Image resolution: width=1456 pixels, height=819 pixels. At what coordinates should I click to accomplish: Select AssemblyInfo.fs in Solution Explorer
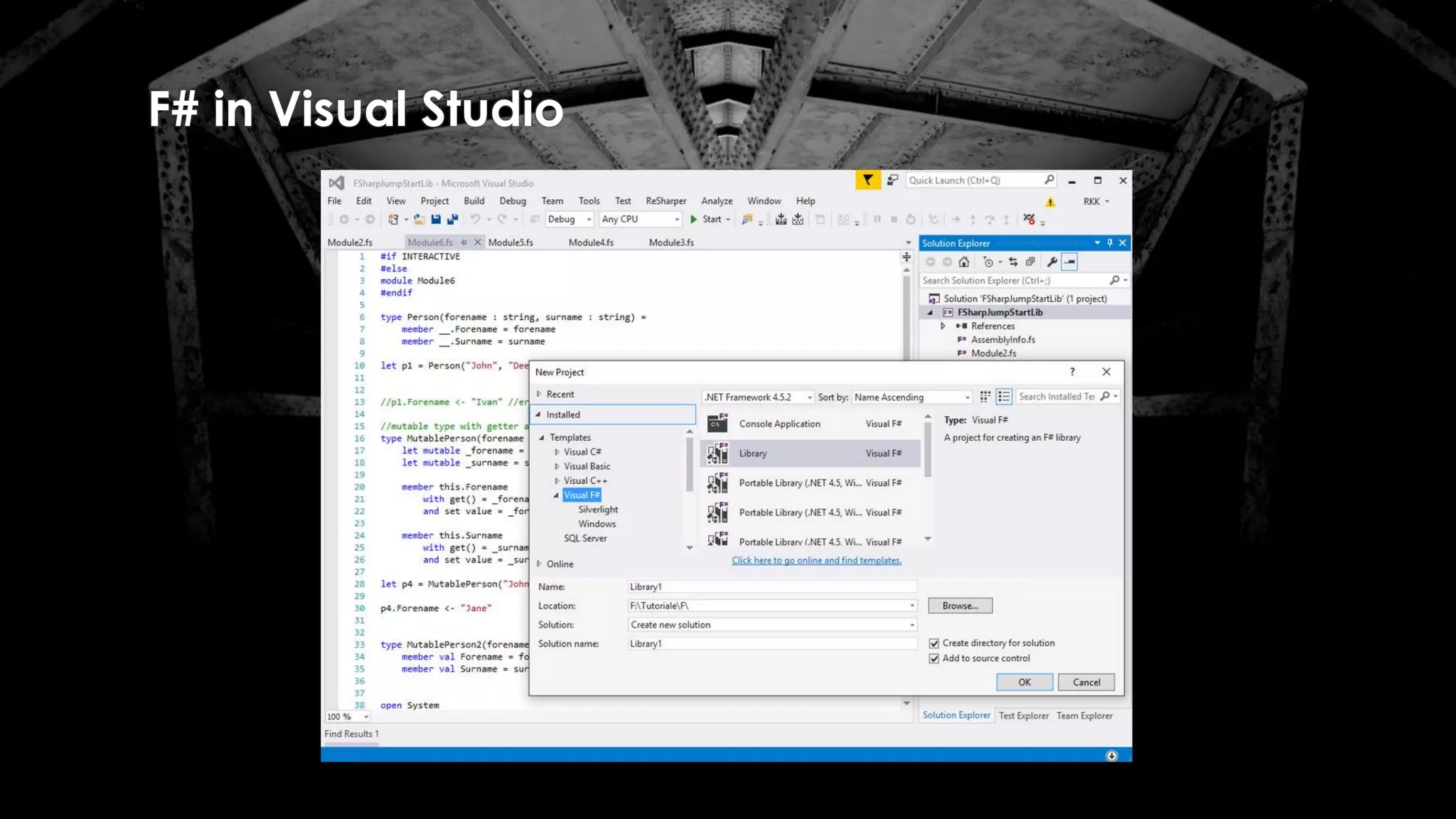click(x=1003, y=340)
